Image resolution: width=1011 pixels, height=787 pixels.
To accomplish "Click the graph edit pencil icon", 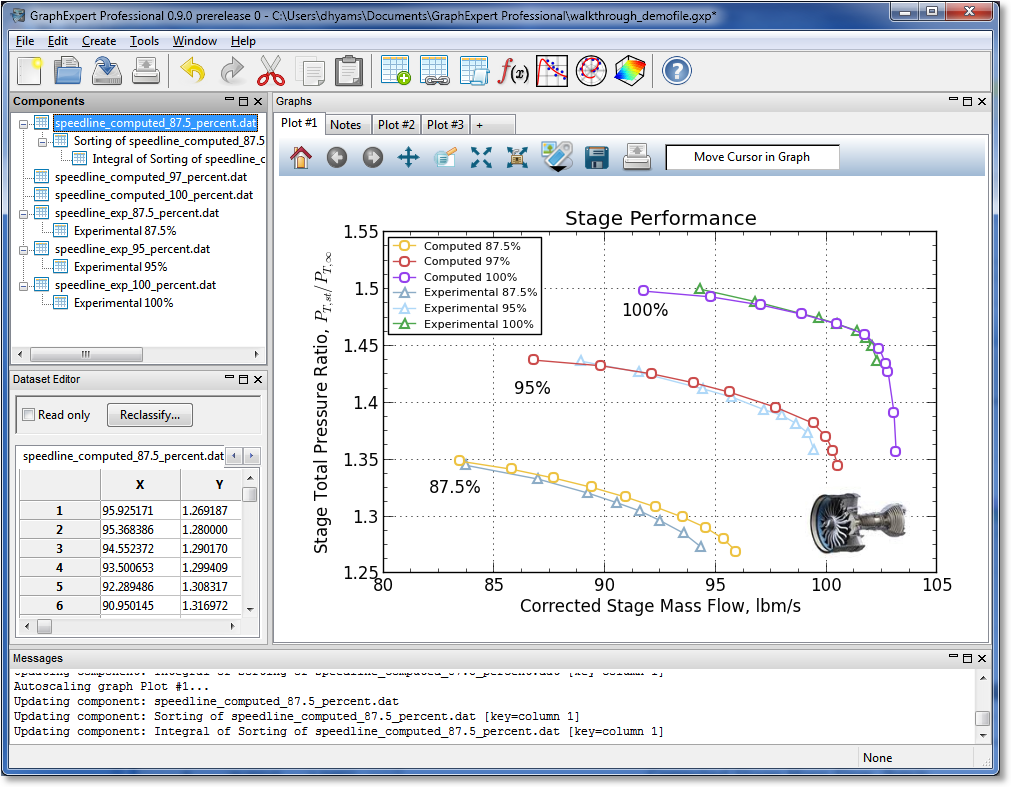I will [445, 157].
